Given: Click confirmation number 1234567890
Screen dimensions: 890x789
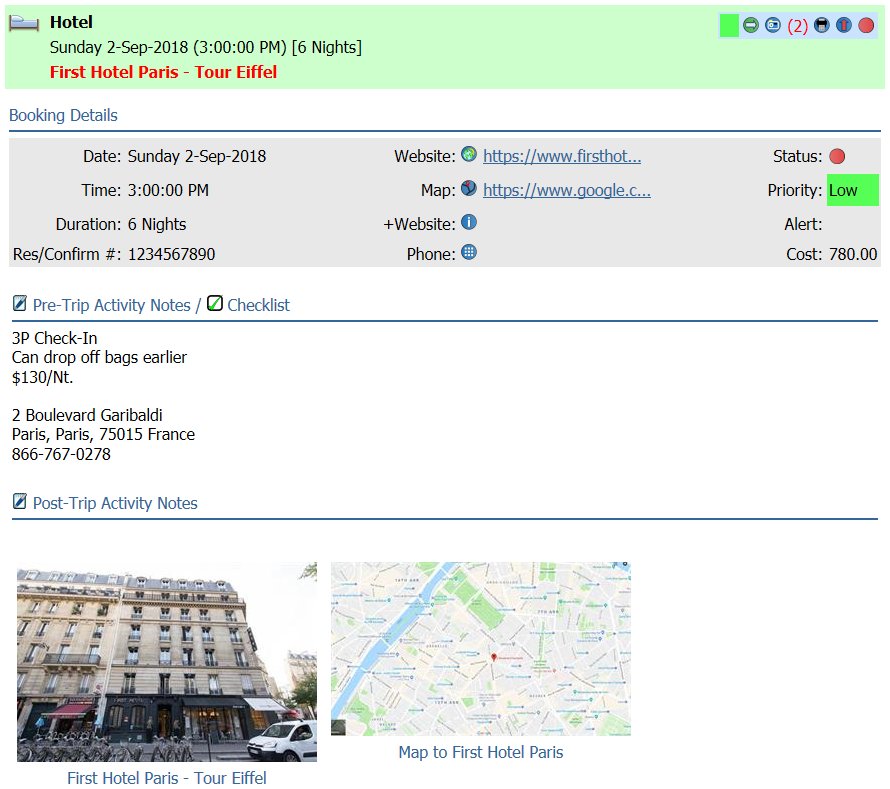Looking at the screenshot, I should pyautogui.click(x=171, y=254).
